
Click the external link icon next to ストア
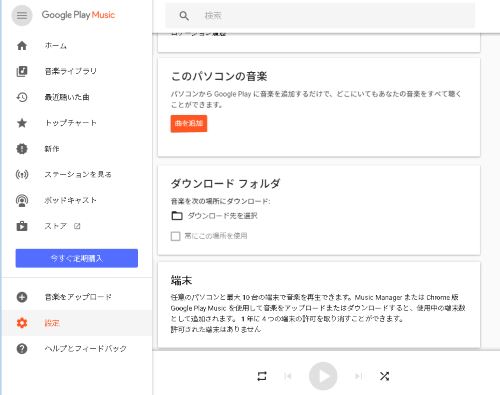pyautogui.click(x=77, y=226)
